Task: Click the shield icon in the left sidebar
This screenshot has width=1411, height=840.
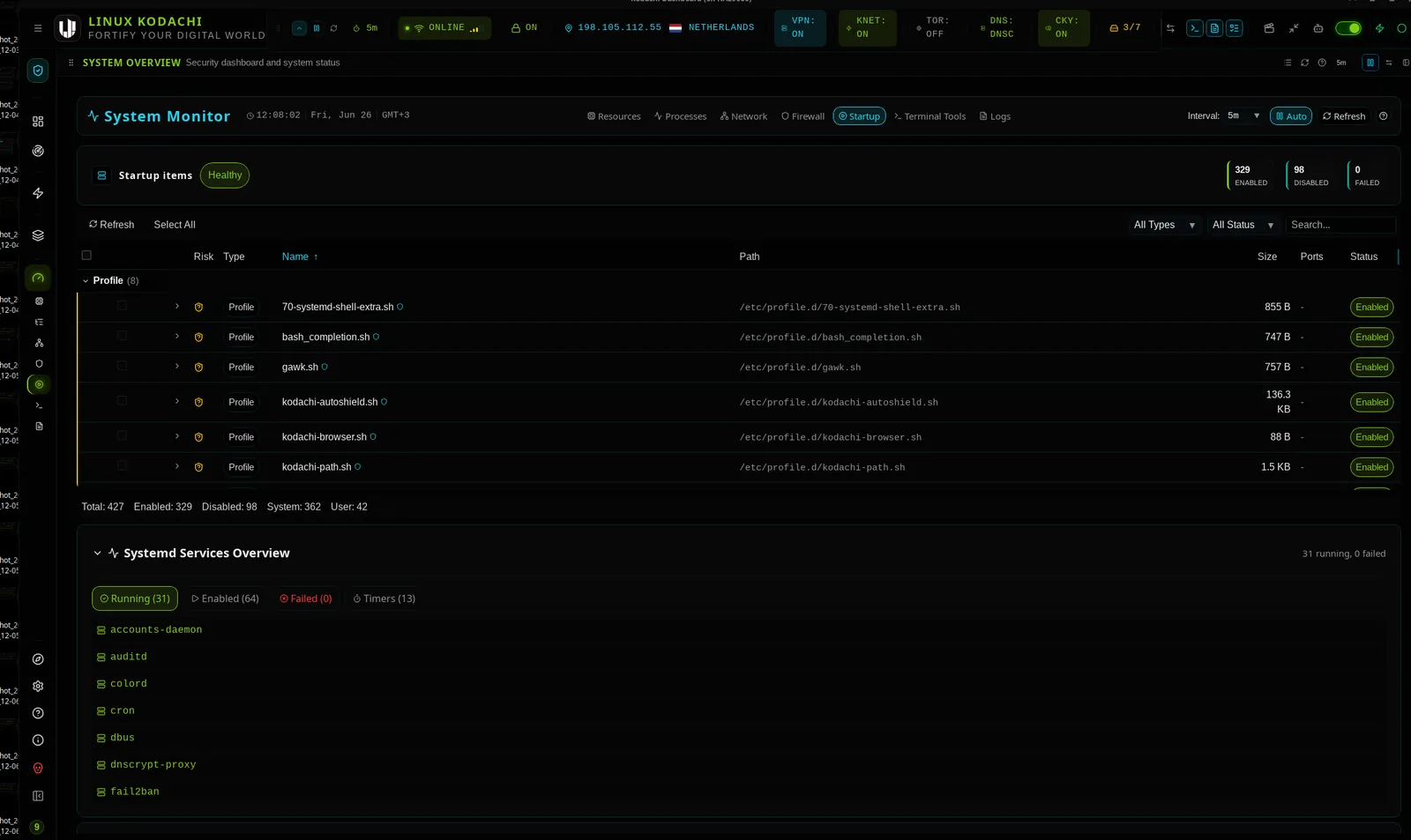Action: tap(38, 71)
